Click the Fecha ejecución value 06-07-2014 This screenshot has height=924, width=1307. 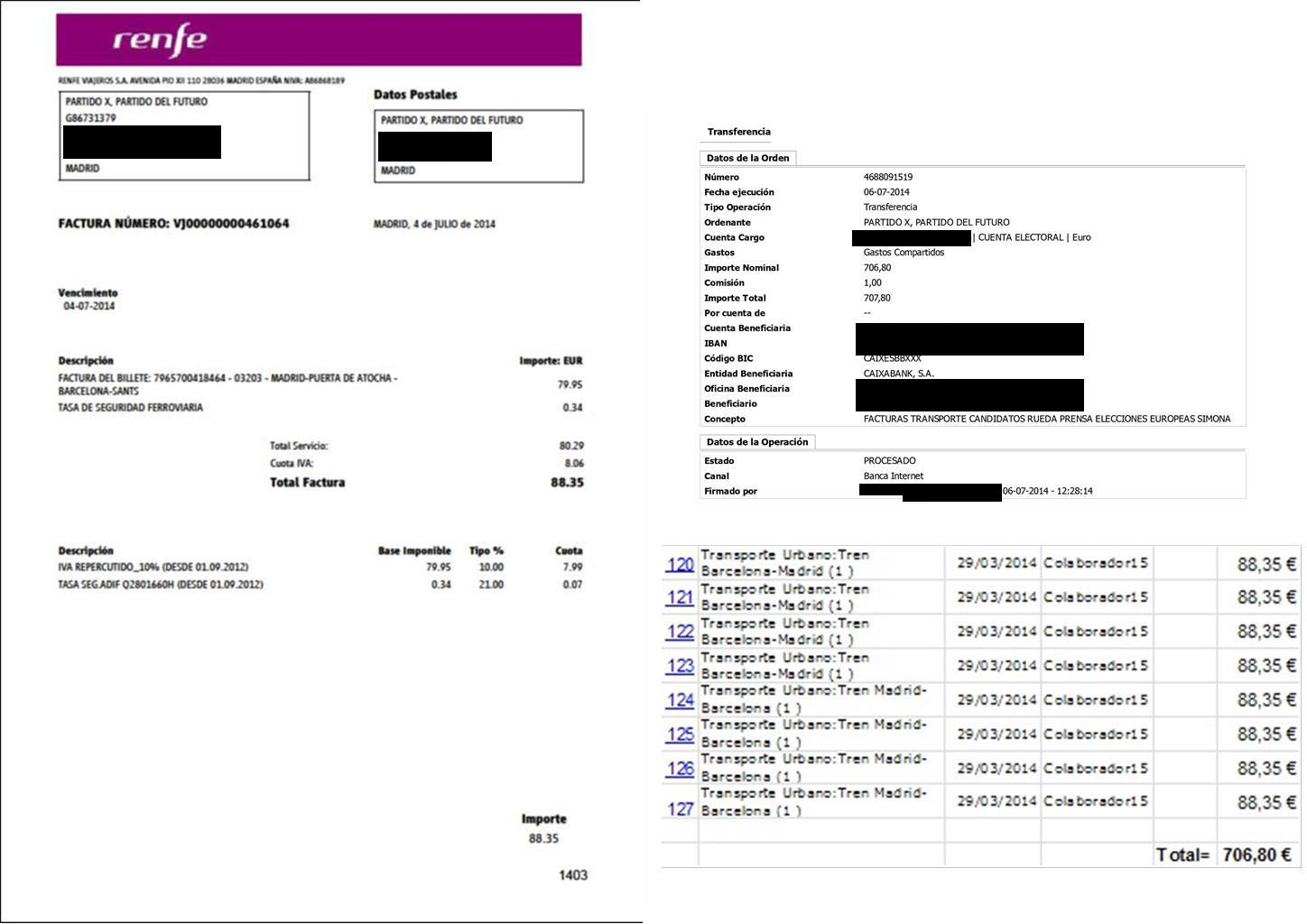886,192
